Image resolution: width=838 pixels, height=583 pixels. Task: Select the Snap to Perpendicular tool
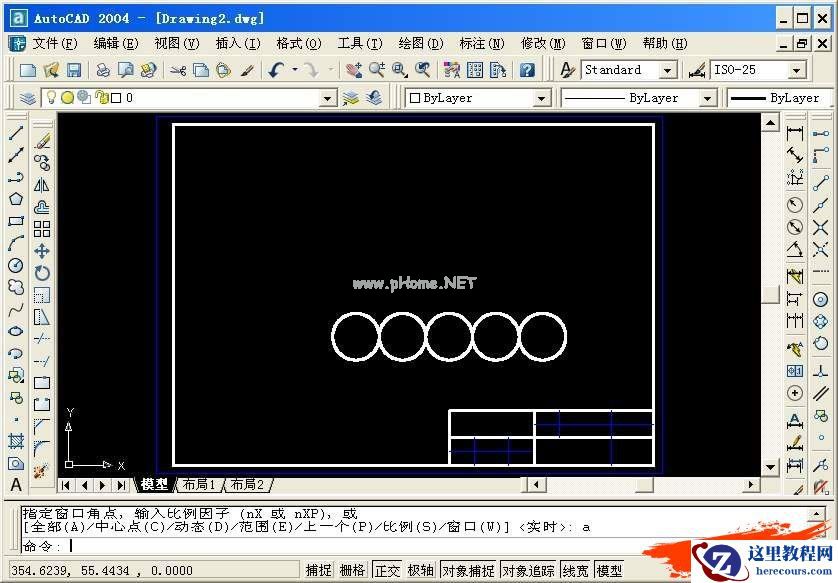point(820,370)
